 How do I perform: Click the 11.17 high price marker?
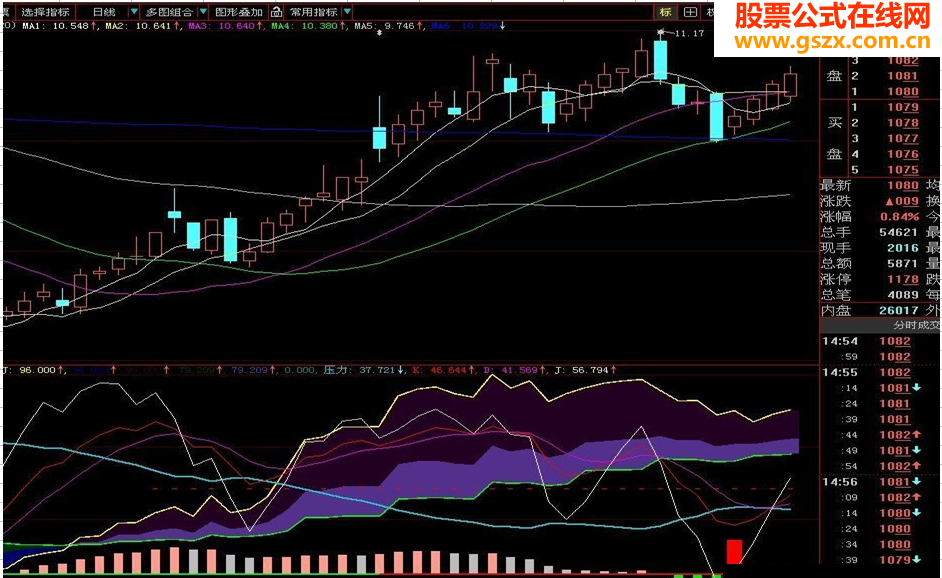click(x=688, y=33)
